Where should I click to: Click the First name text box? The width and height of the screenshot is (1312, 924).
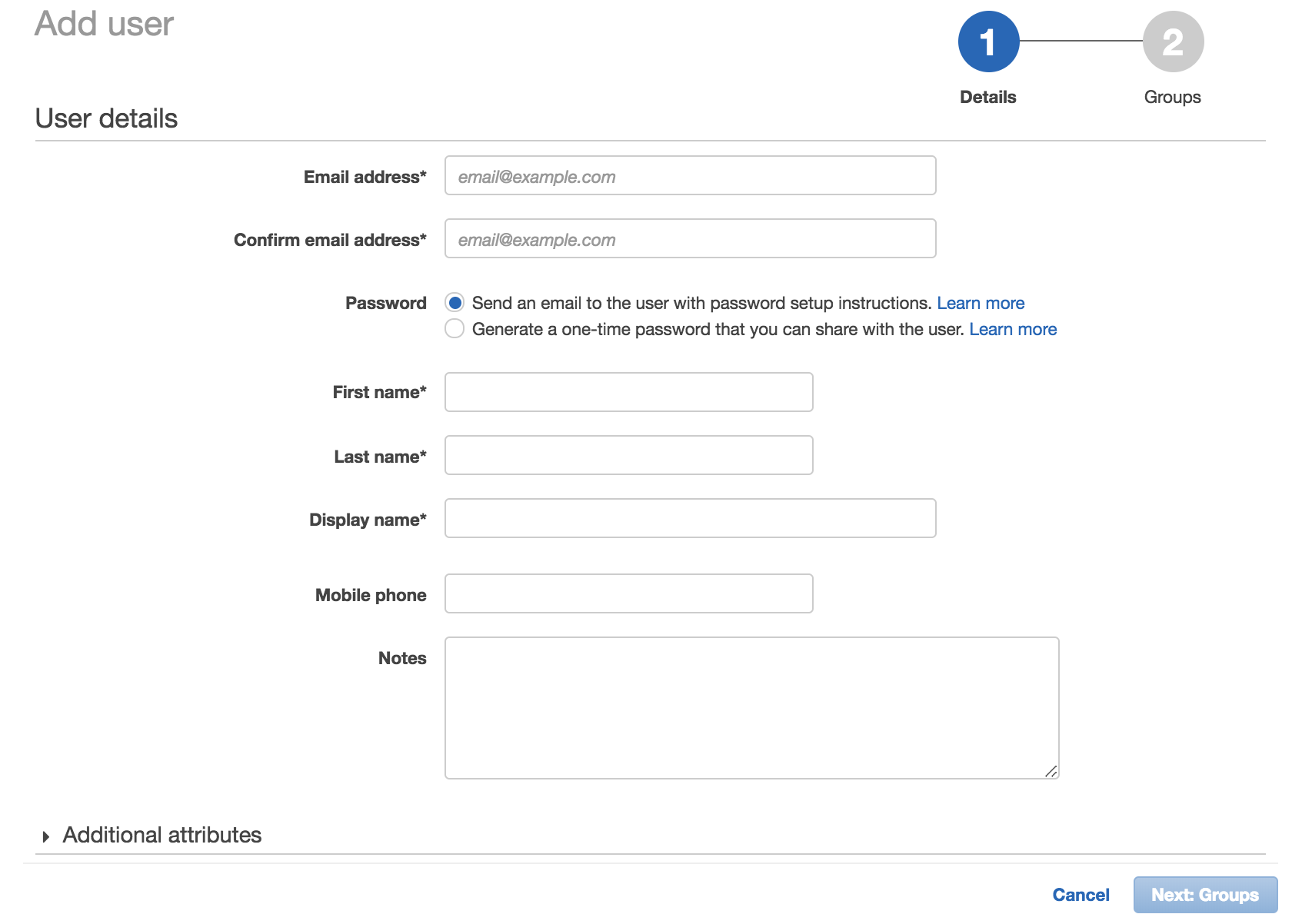pyautogui.click(x=628, y=392)
